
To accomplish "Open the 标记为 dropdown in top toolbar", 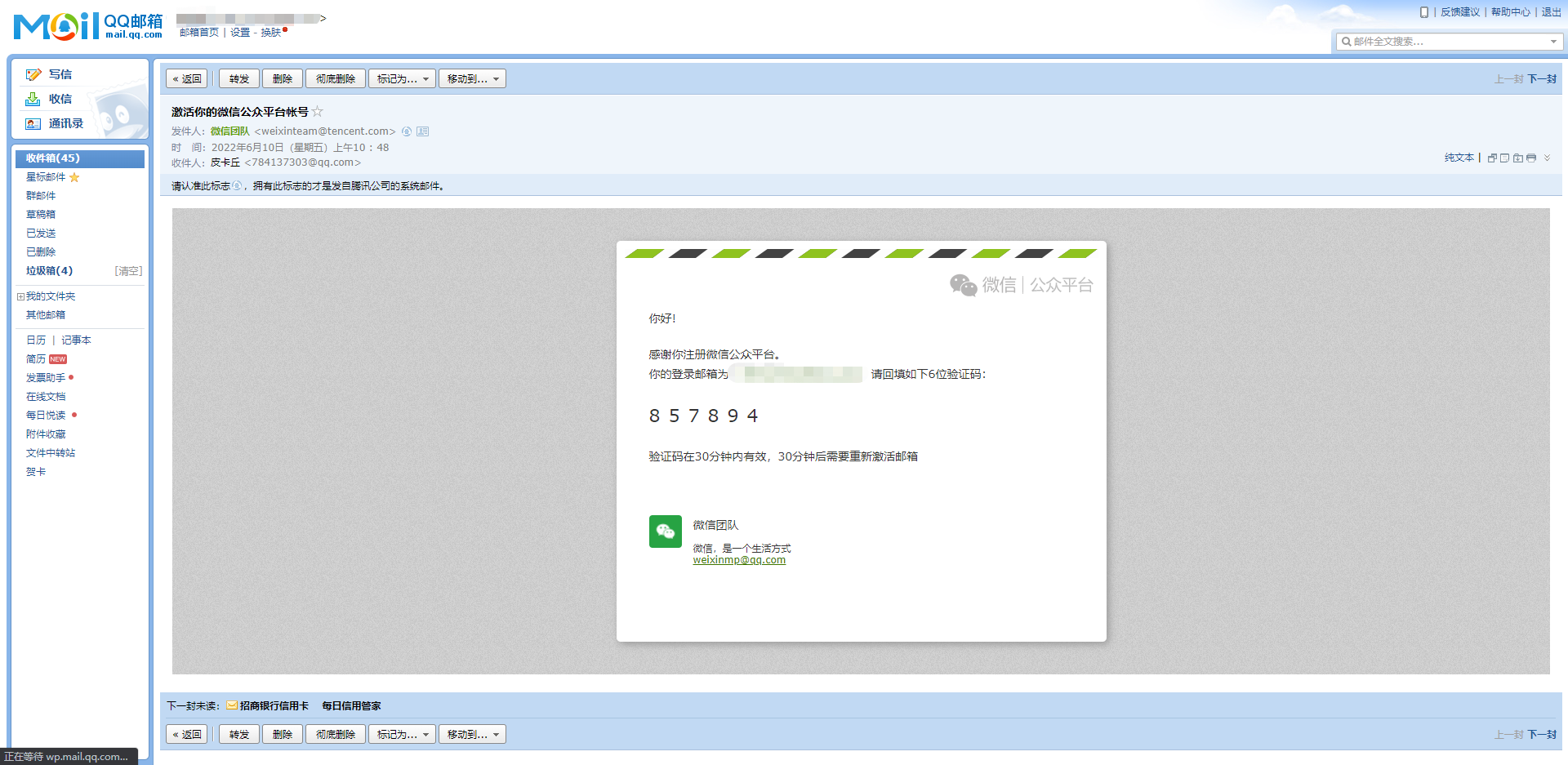I will tap(402, 78).
